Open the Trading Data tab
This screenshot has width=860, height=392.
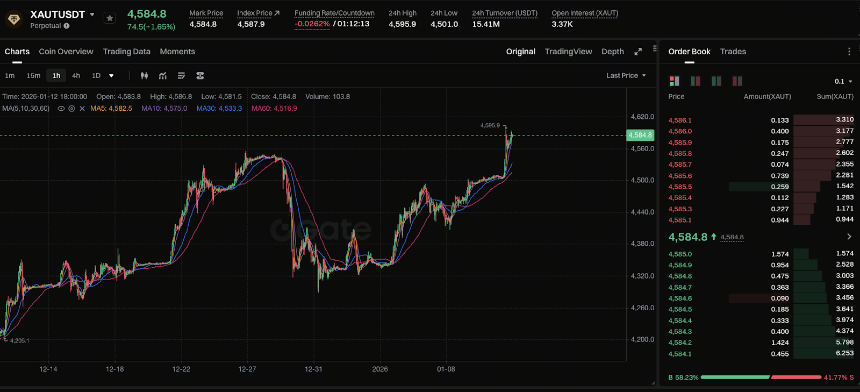[127, 52]
